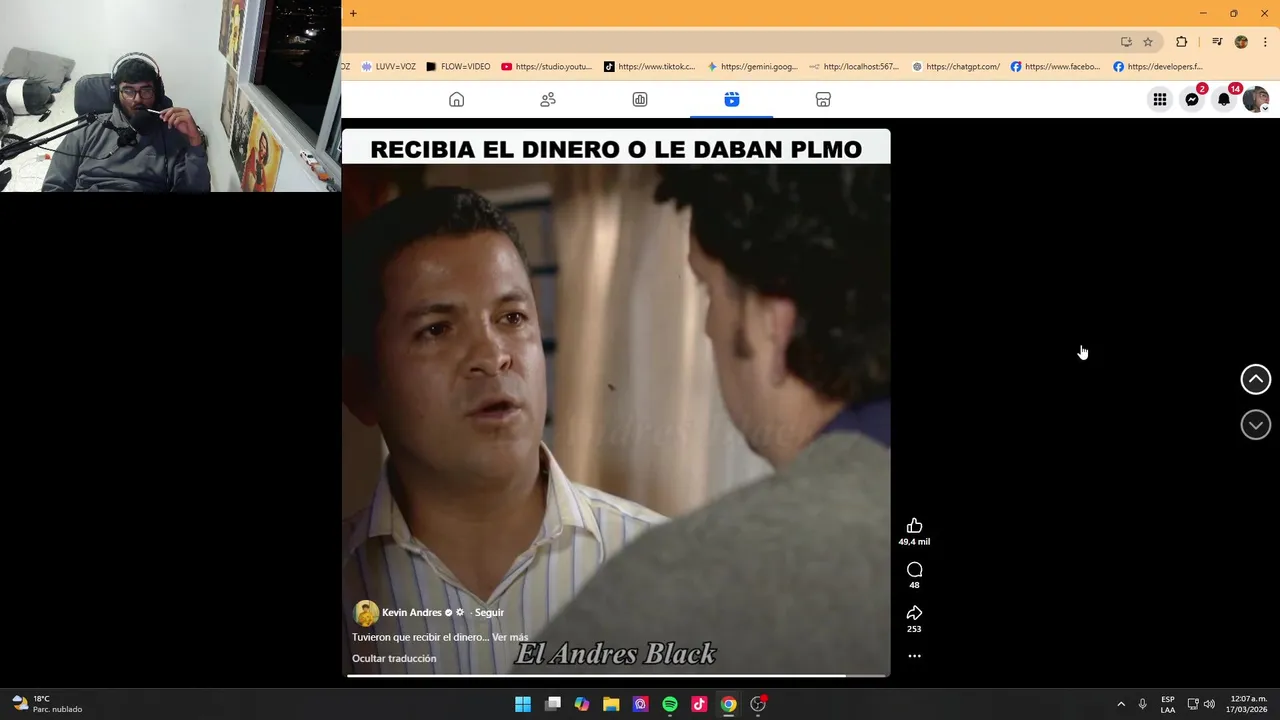Screen dimensions: 1280x720
Task: Open Kevin Andres profile name
Action: coord(411,613)
